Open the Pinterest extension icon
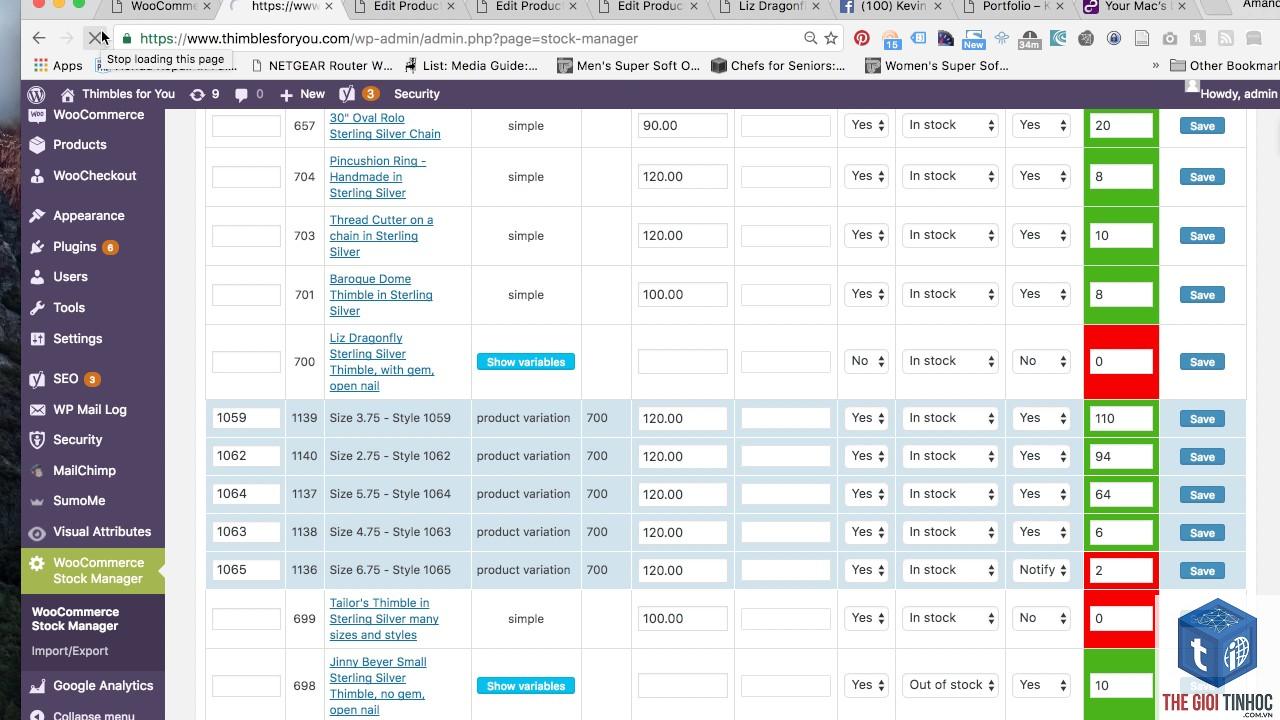 pos(862,39)
